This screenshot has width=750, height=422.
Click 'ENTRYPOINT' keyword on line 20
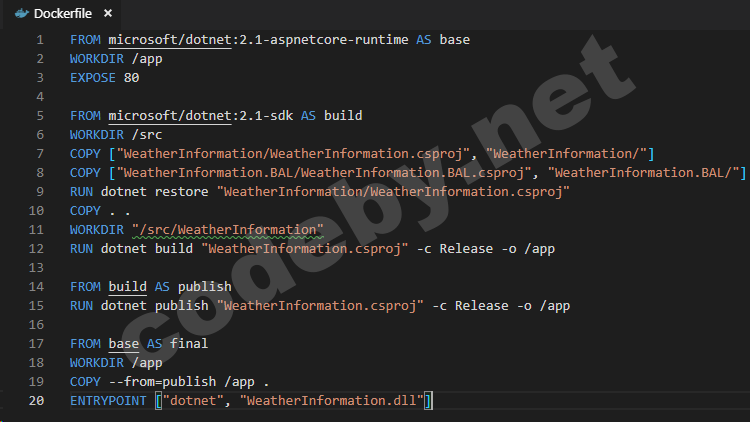(x=108, y=400)
